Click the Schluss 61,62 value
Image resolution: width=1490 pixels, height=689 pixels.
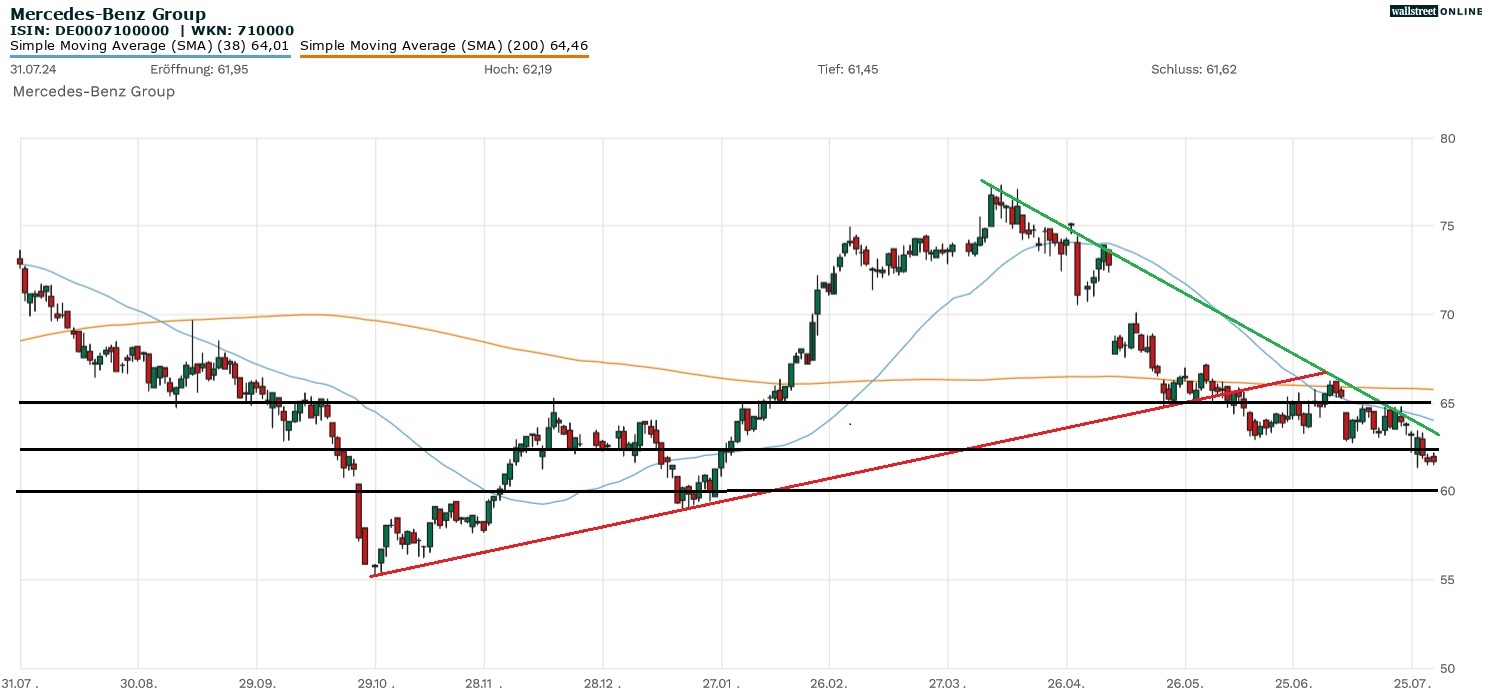(1194, 69)
